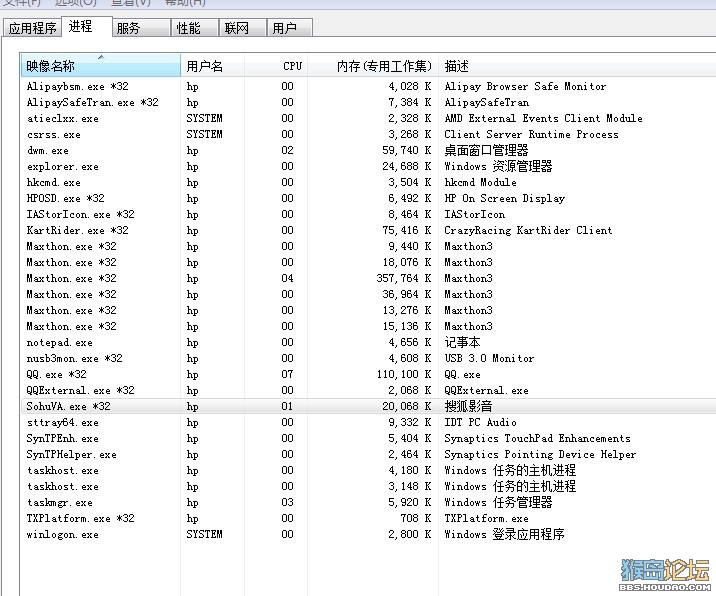Select the 进程 tab
716x596 pixels.
point(87,26)
